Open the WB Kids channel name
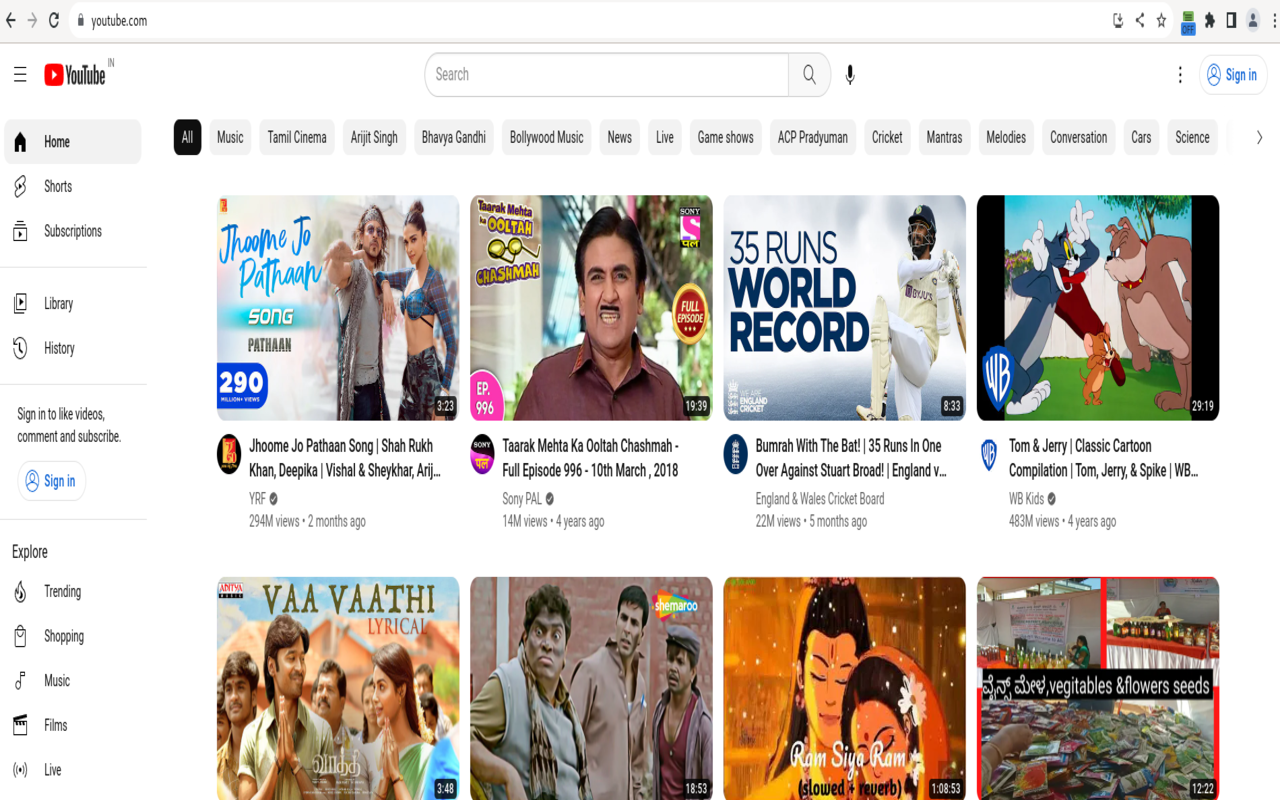Screen dimensions: 1280x800 click(1027, 499)
